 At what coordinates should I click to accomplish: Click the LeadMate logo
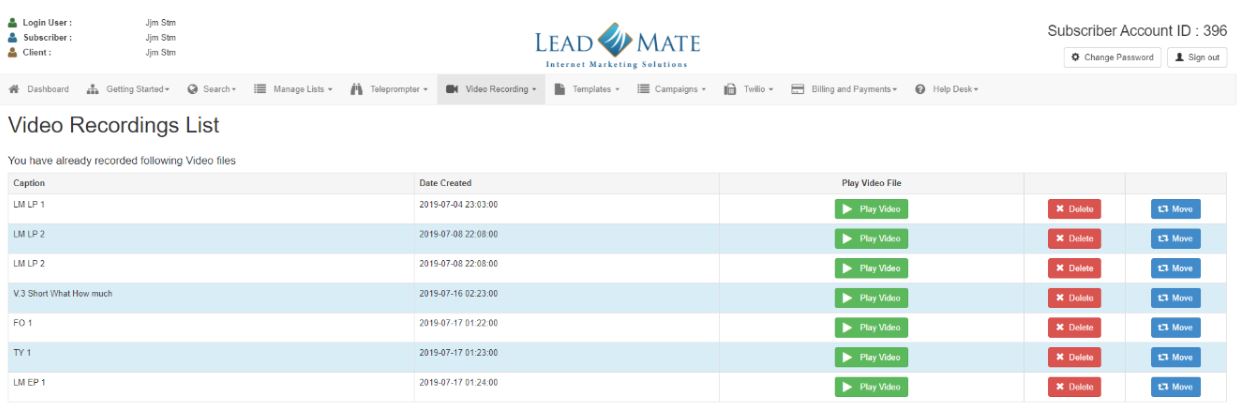(x=620, y=47)
